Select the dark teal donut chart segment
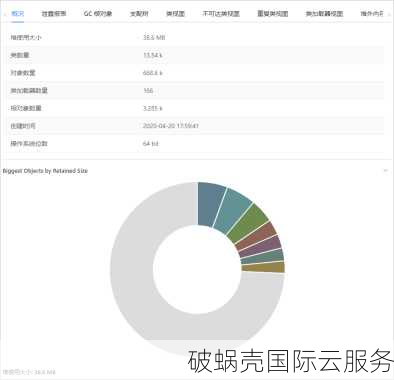 click(263, 257)
